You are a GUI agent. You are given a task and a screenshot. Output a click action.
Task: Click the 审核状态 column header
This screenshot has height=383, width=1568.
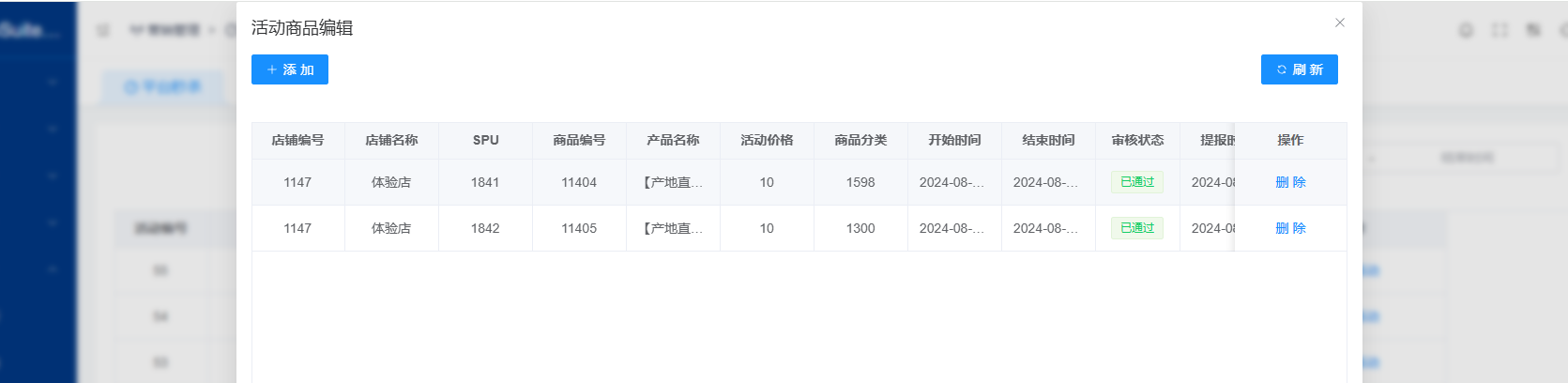[x=1137, y=140]
